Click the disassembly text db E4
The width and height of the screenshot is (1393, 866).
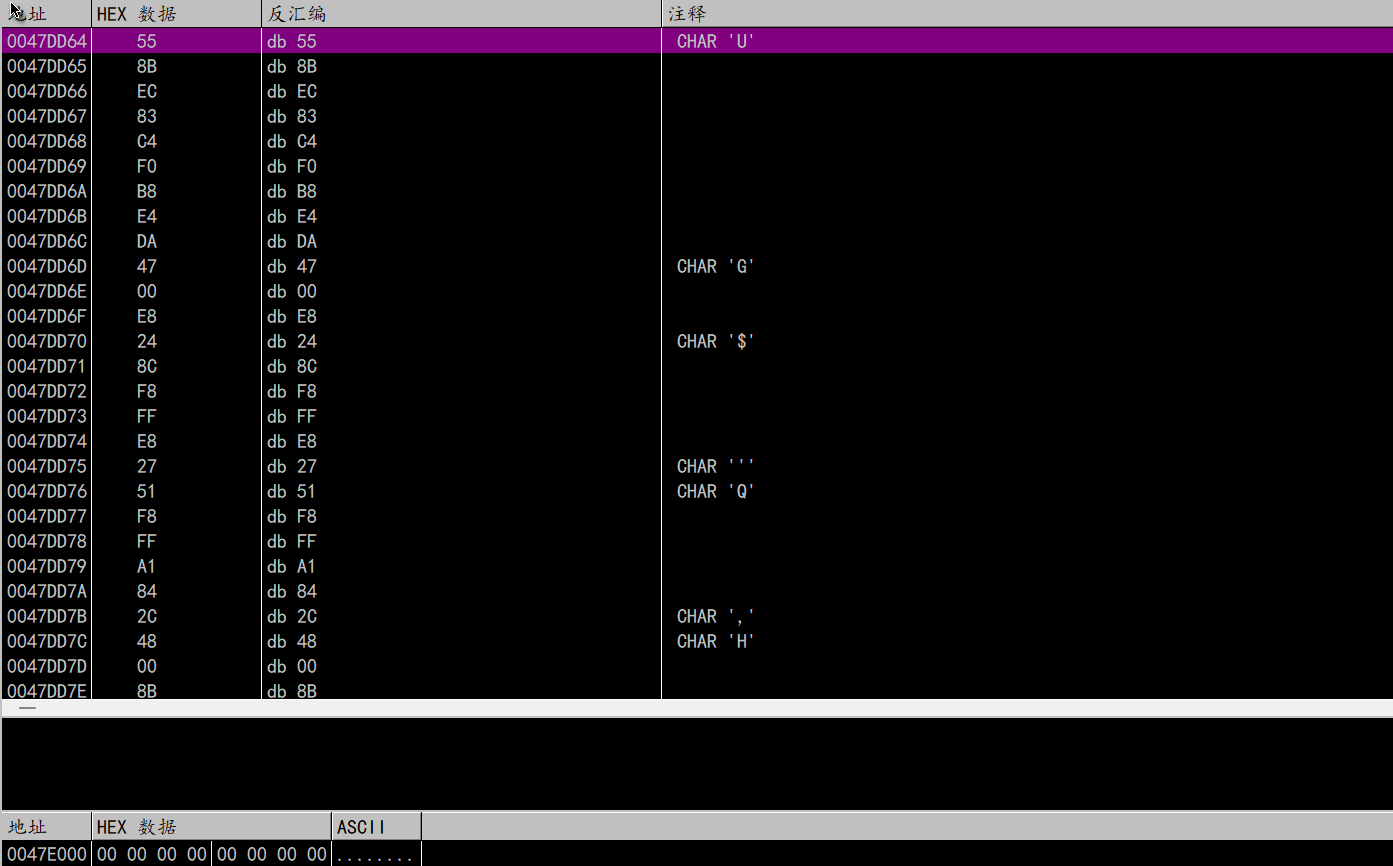click(x=292, y=216)
